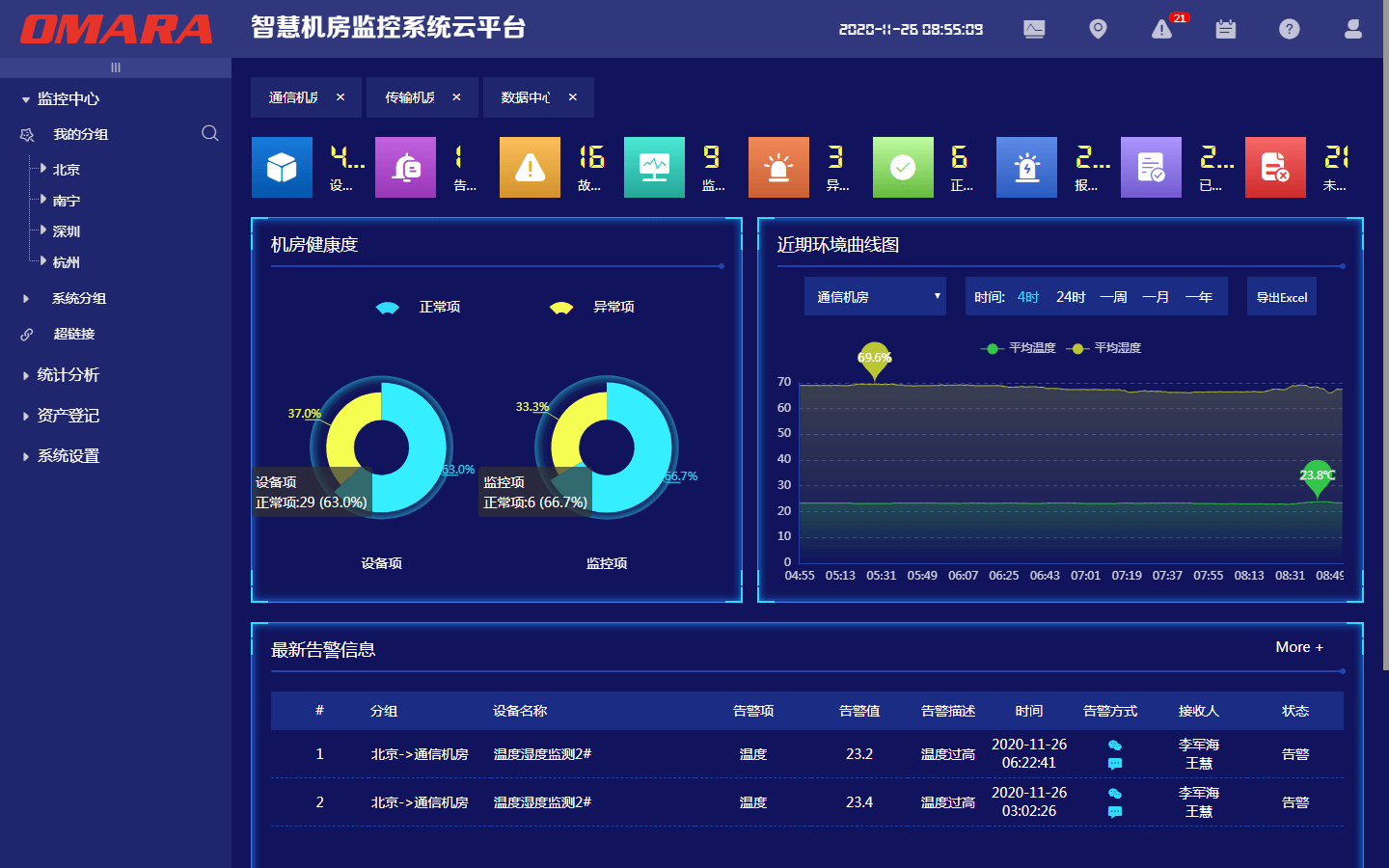Open the calendar icon in the top bar
The height and width of the screenshot is (868, 1389).
pyautogui.click(x=1225, y=29)
